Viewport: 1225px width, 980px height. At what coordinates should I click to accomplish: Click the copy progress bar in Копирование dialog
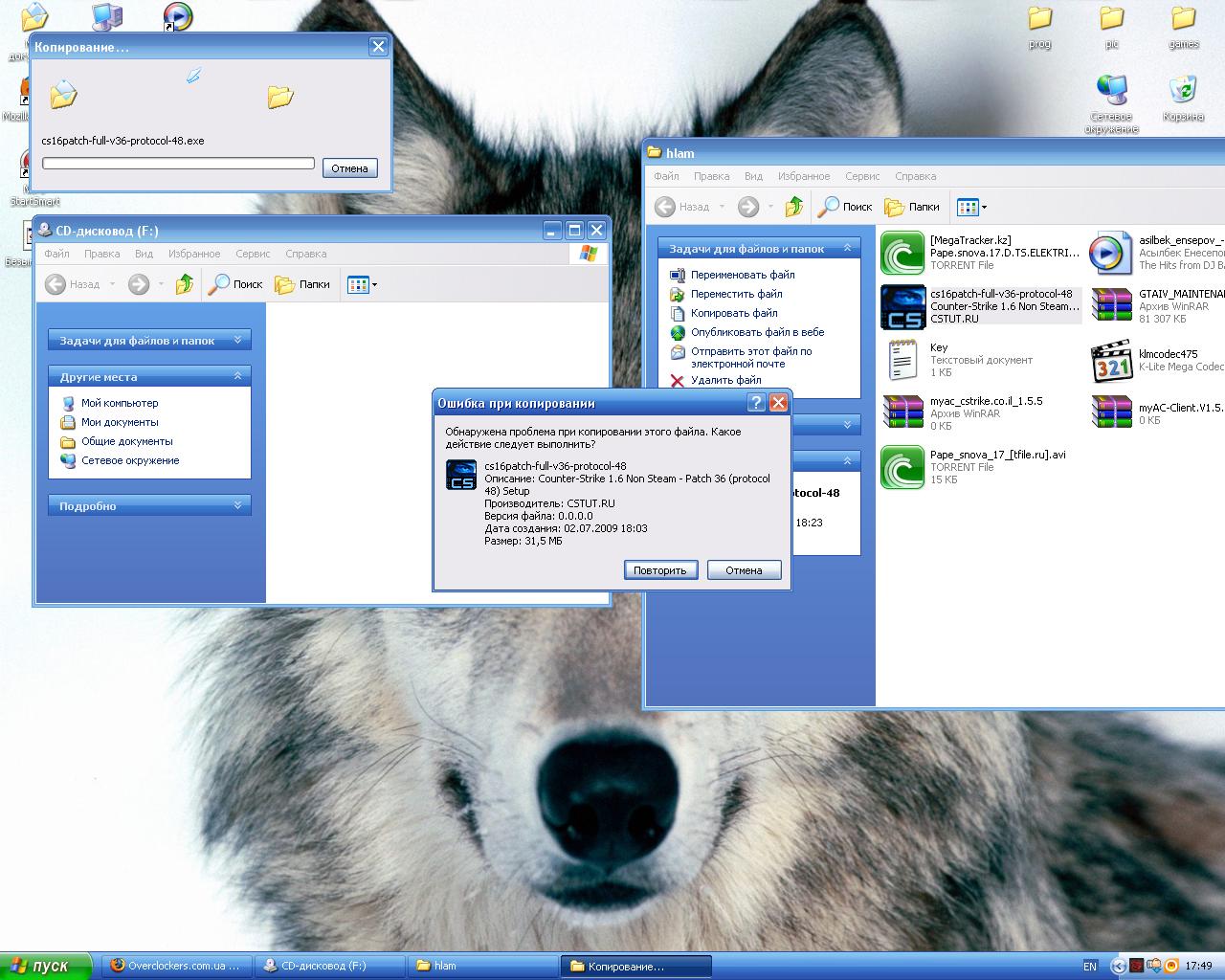click(x=178, y=164)
